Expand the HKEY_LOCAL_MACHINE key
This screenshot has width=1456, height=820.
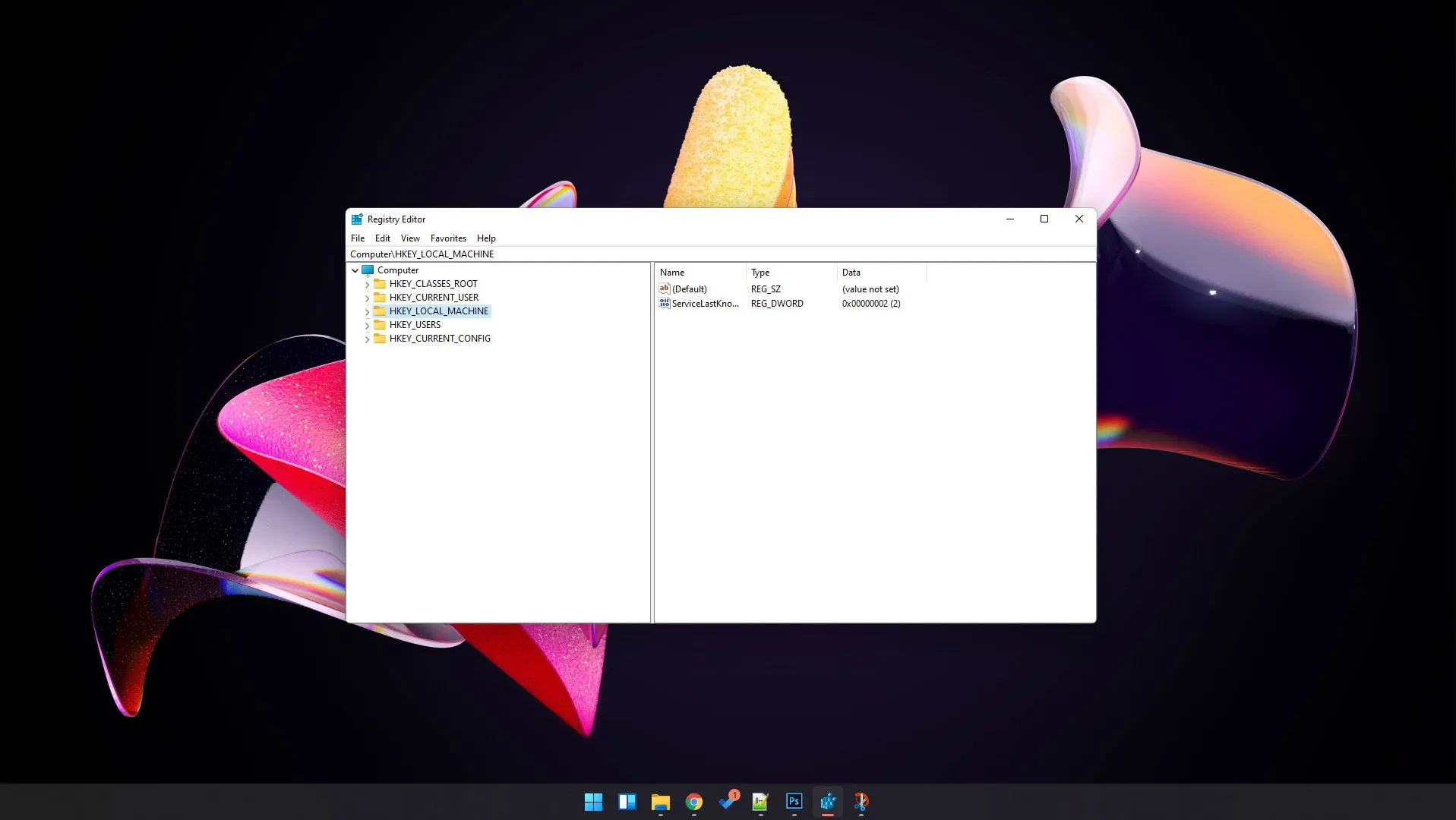click(367, 312)
